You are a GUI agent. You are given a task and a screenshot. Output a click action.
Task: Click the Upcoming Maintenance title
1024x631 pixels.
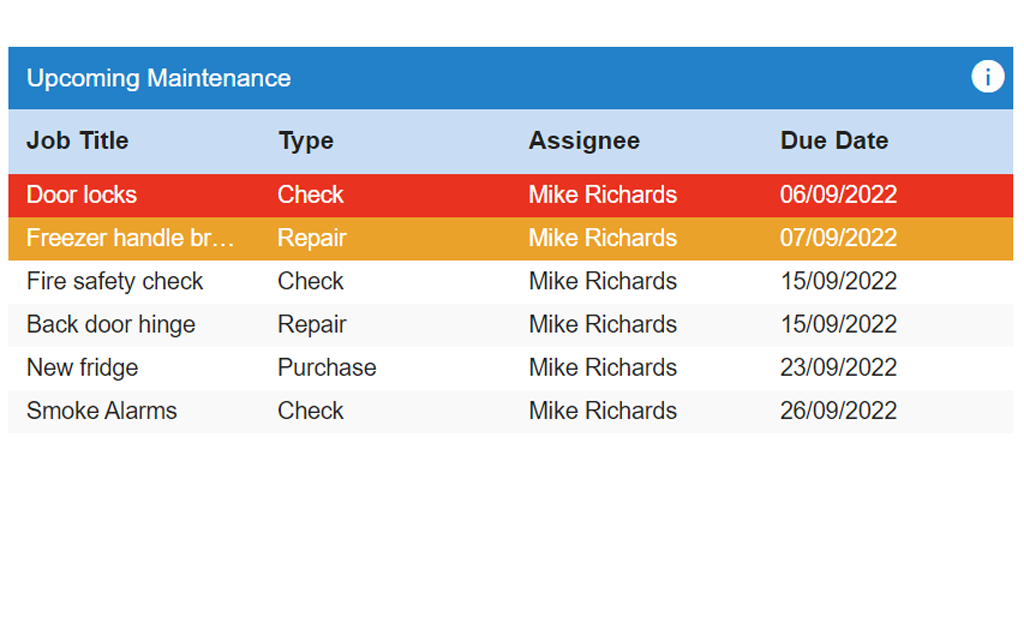[x=159, y=78]
